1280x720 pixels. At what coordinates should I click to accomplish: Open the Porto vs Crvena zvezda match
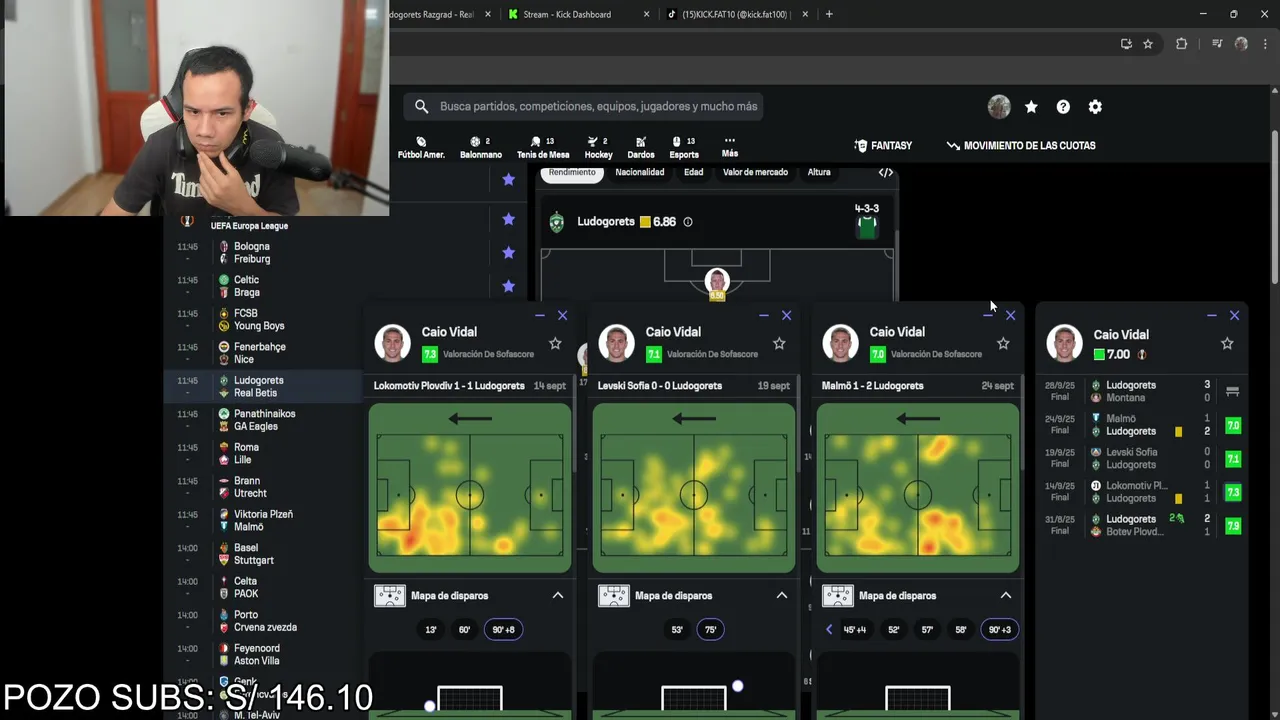click(x=263, y=621)
